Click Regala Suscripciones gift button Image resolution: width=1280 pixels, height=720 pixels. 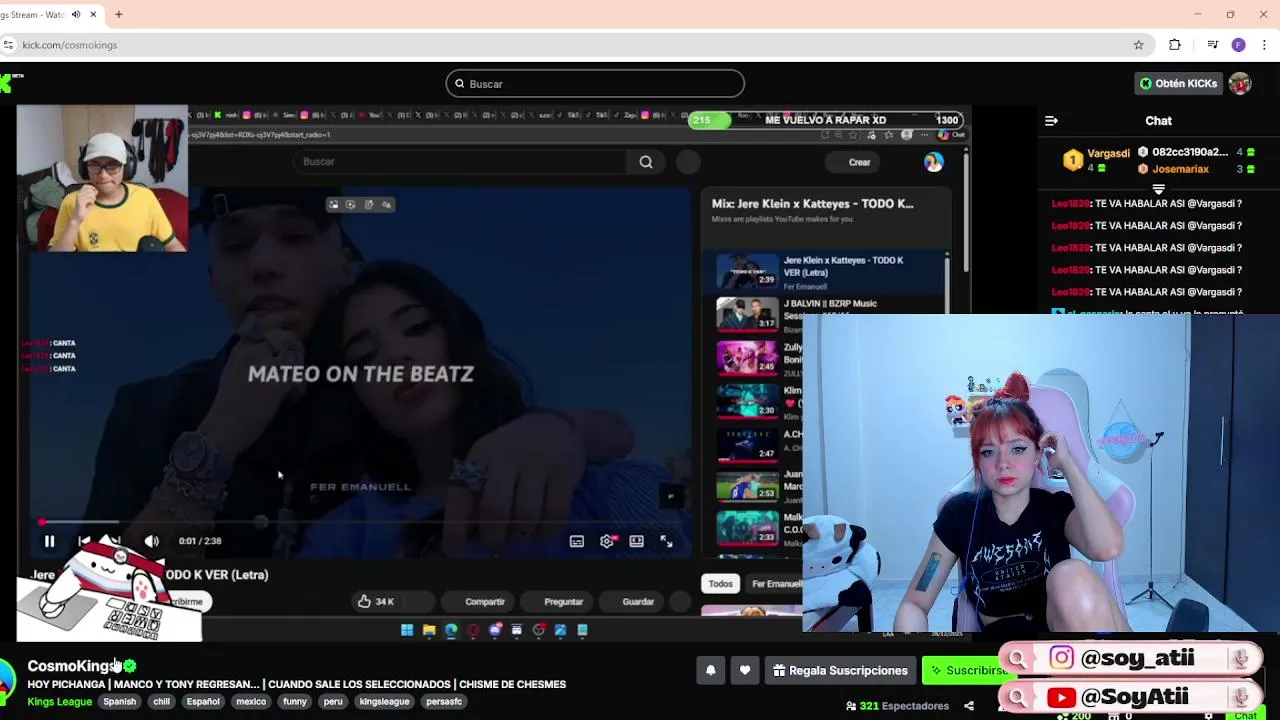840,671
